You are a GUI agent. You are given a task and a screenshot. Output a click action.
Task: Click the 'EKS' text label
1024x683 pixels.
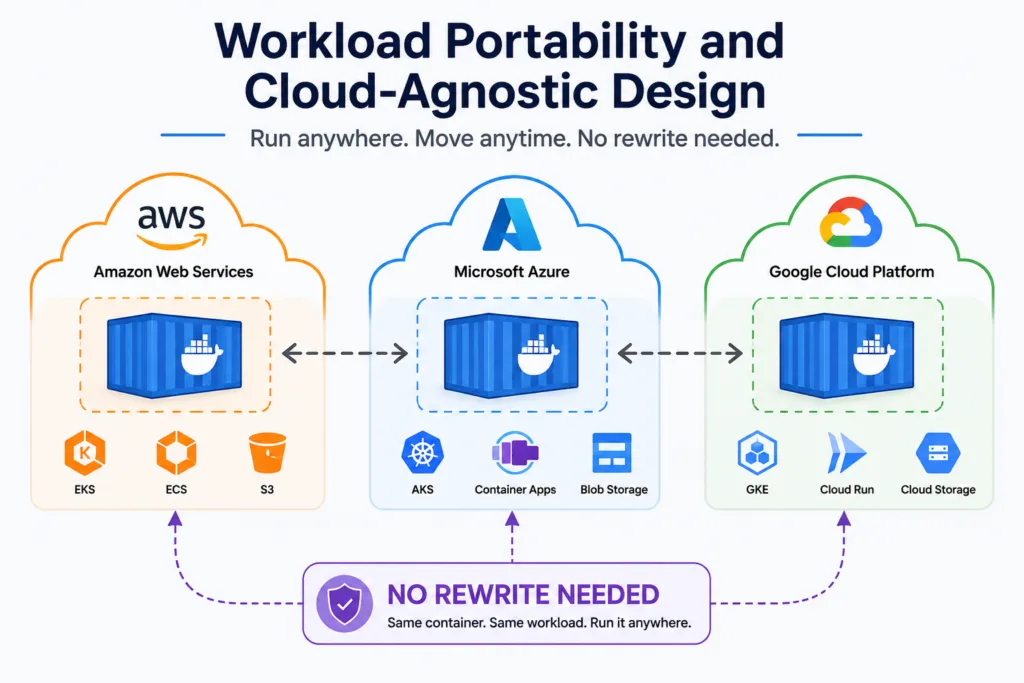[85, 490]
